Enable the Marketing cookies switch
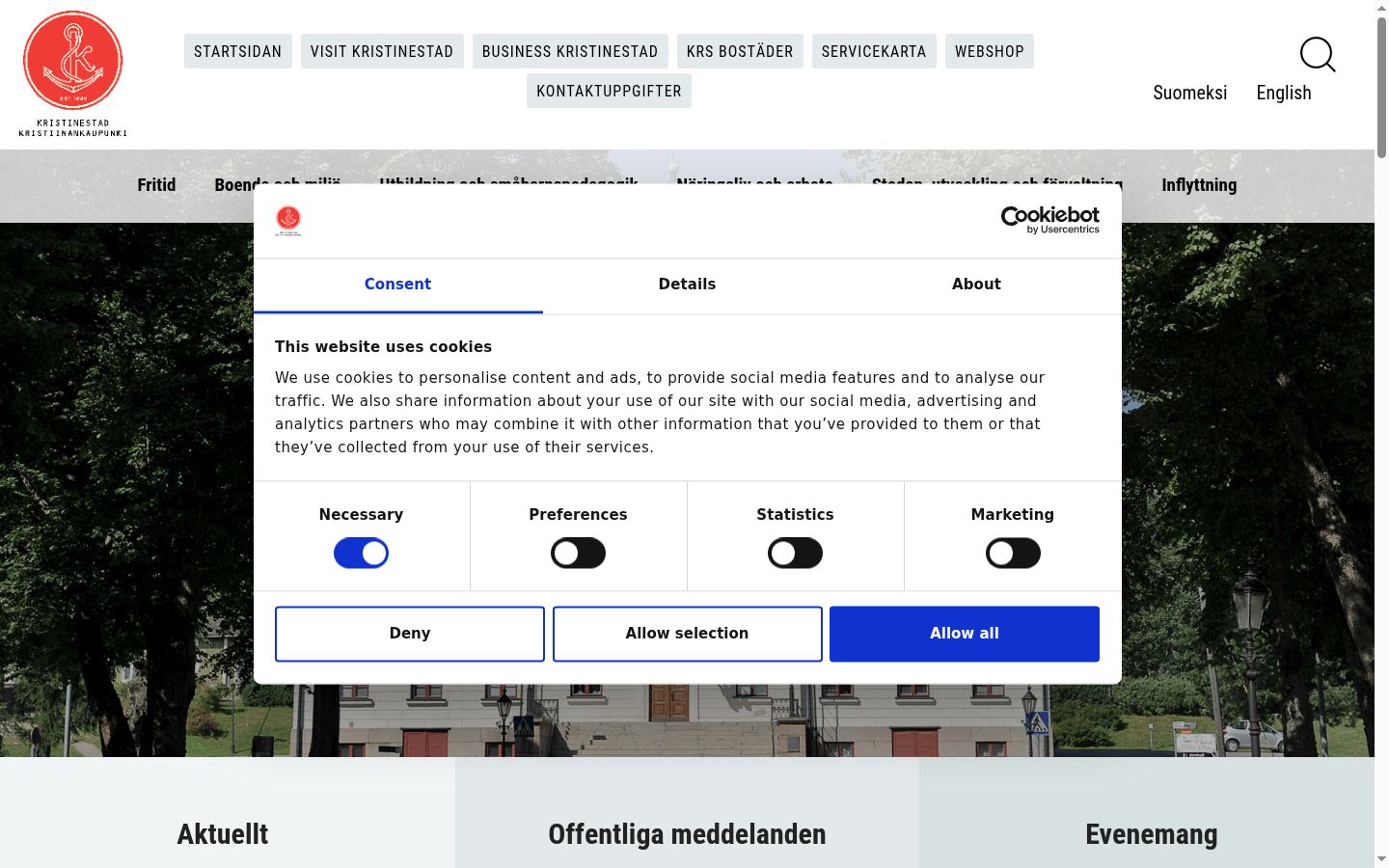The image size is (1389, 868). [1013, 553]
